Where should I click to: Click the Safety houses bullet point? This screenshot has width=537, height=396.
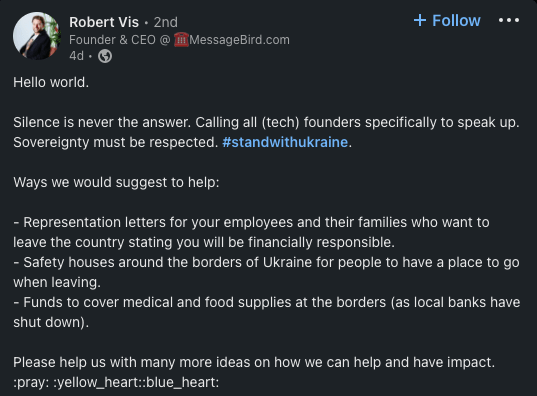pyautogui.click(x=266, y=272)
